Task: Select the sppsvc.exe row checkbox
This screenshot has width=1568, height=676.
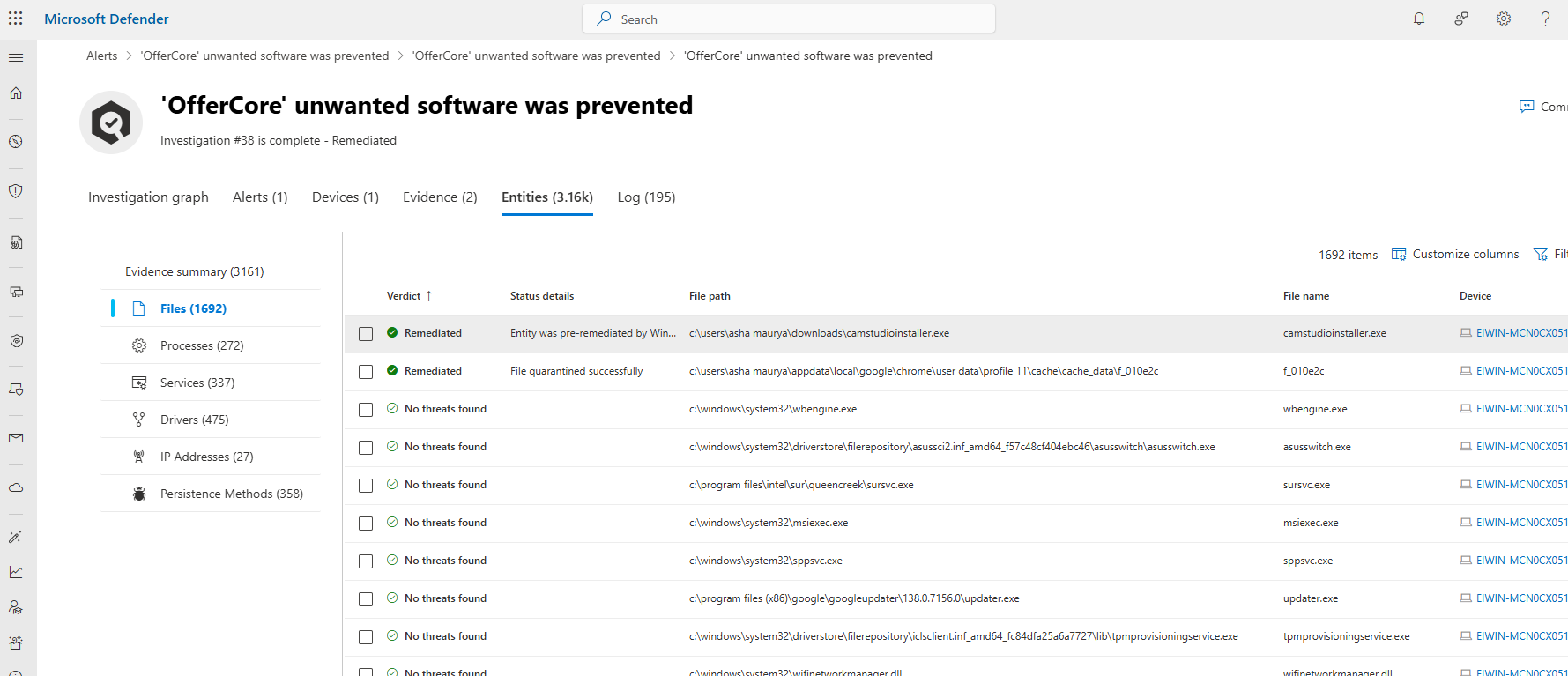Action: 366,561
